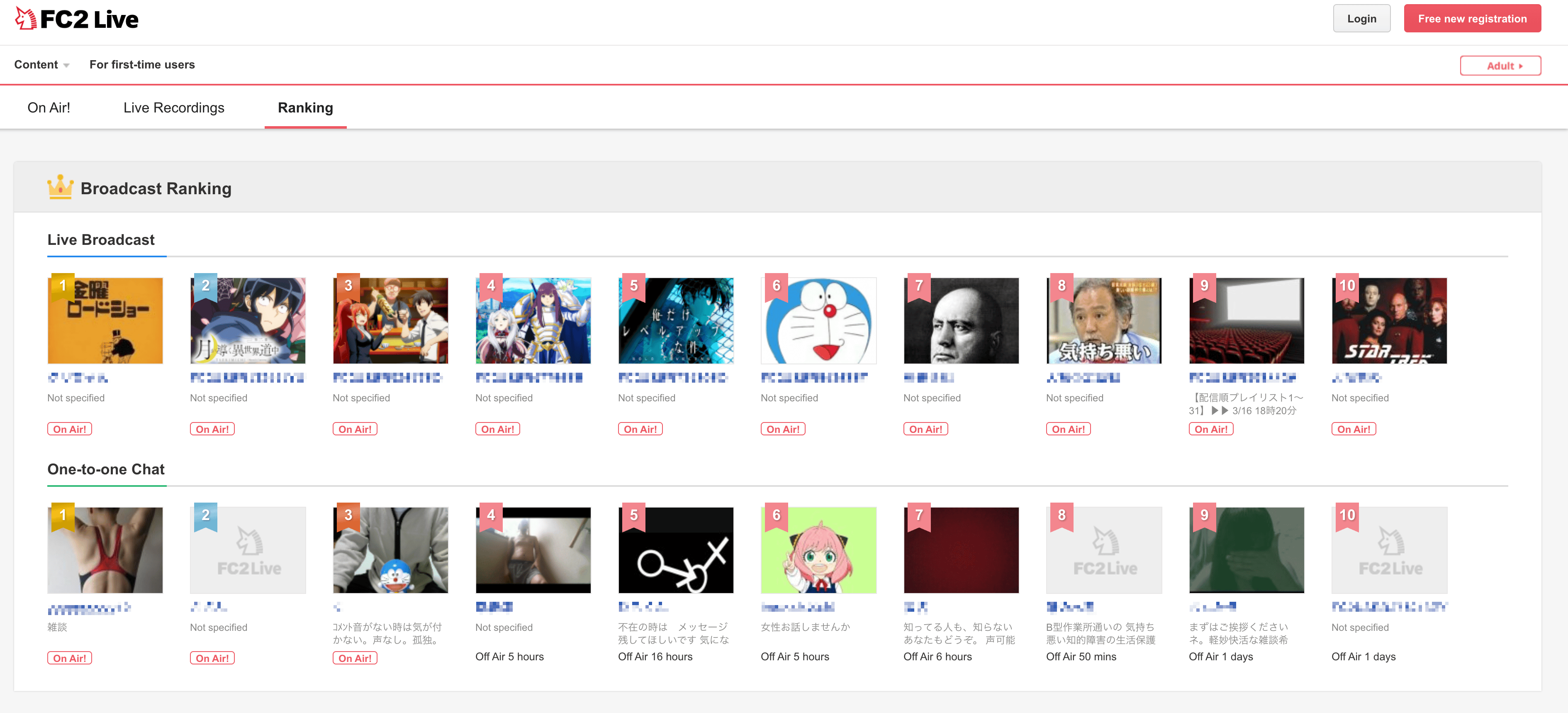Click rank 1 gold ribbon badge in Live Broadcast

pos(63,286)
